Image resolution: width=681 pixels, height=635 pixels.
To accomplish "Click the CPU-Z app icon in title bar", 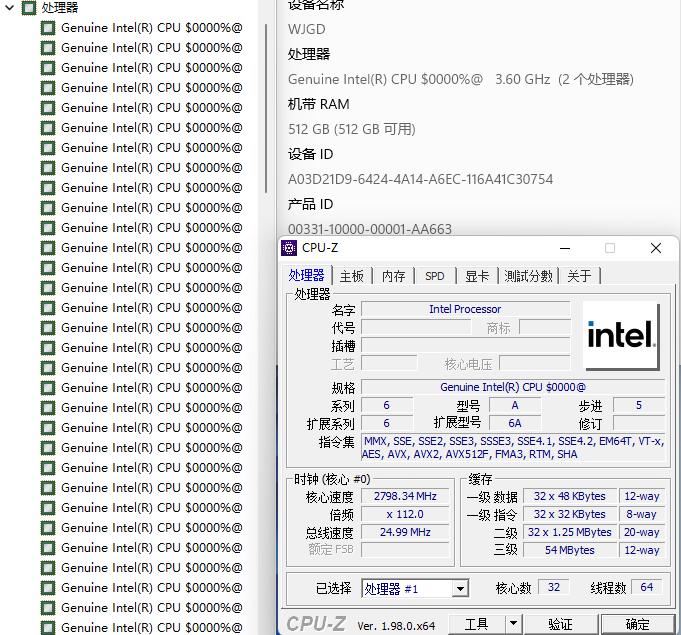I will [x=289, y=248].
